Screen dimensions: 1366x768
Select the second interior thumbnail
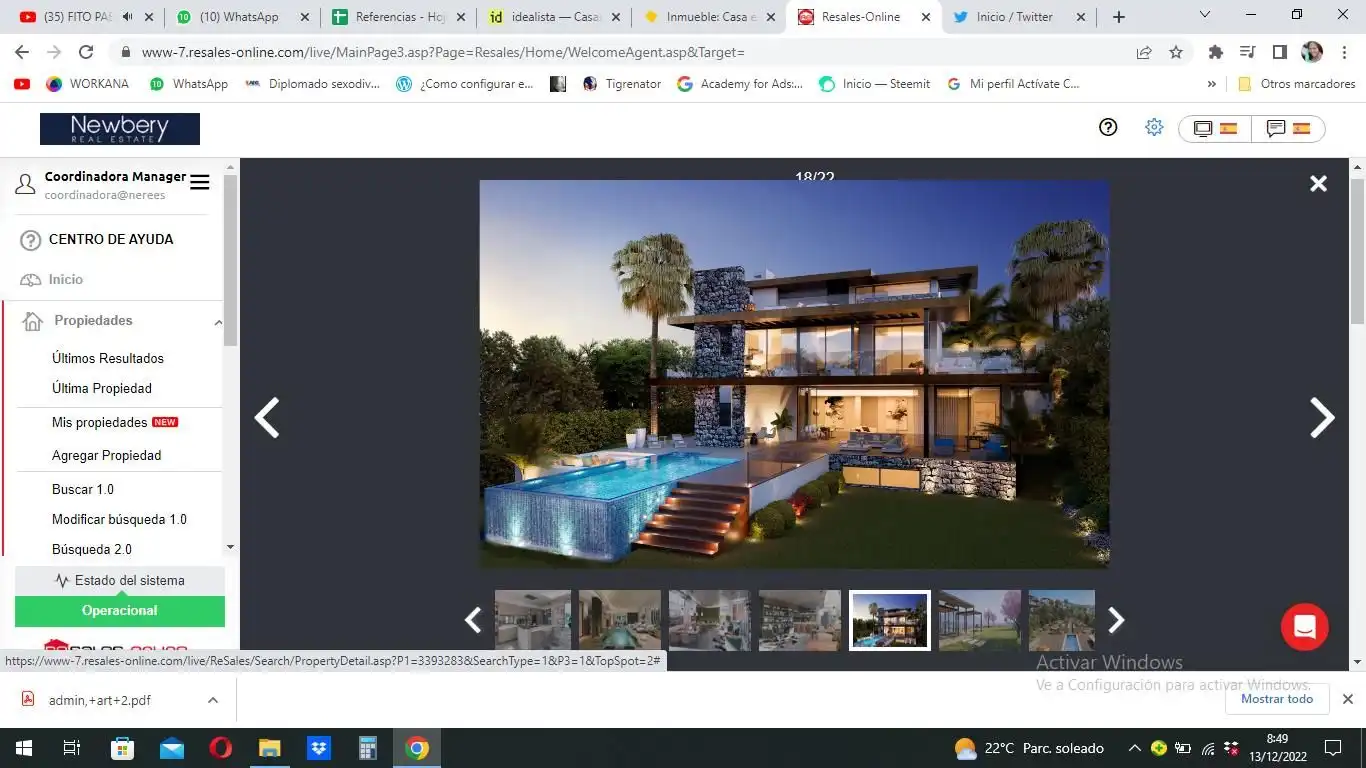tap(620, 620)
